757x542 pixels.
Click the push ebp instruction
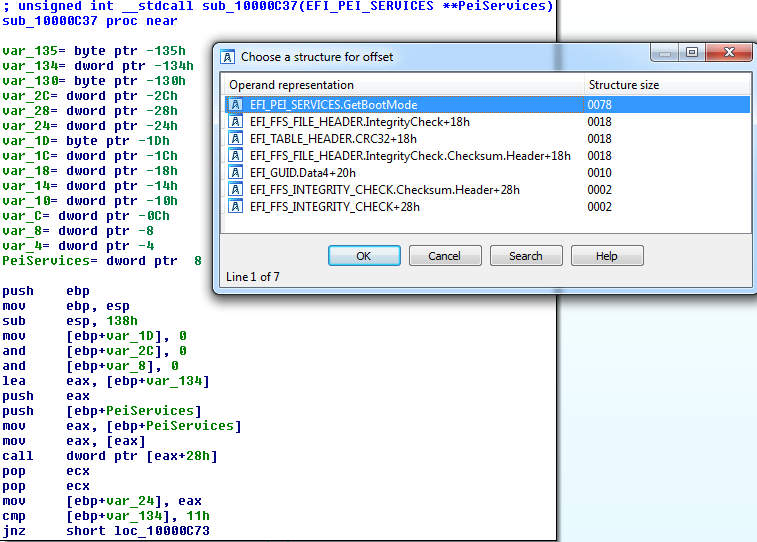pos(46,292)
